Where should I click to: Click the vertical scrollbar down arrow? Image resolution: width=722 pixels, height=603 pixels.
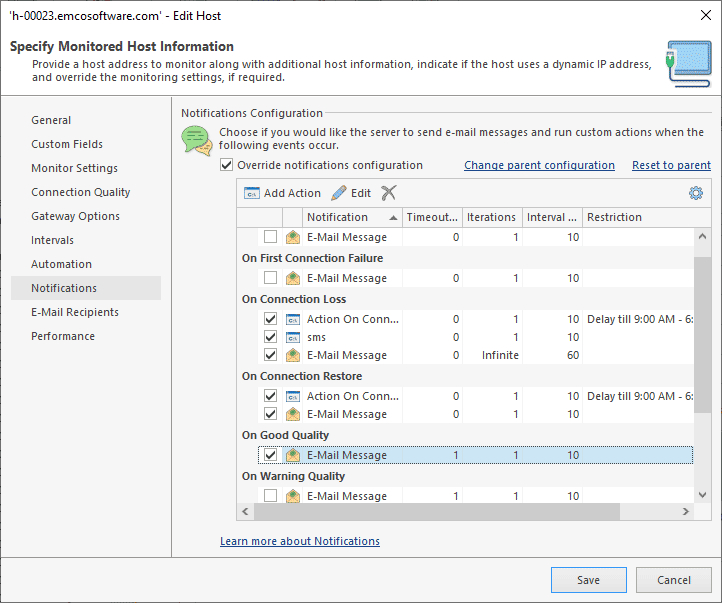(x=702, y=495)
